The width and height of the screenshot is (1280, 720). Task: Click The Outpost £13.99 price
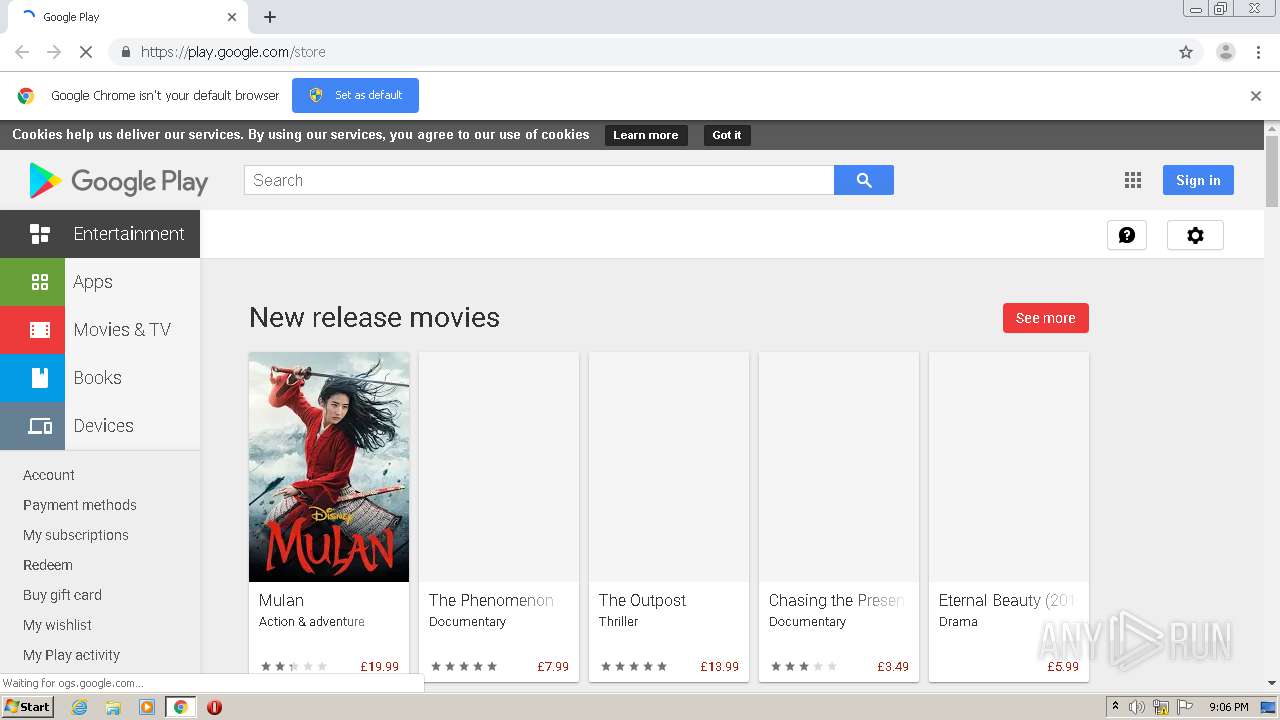click(x=720, y=666)
